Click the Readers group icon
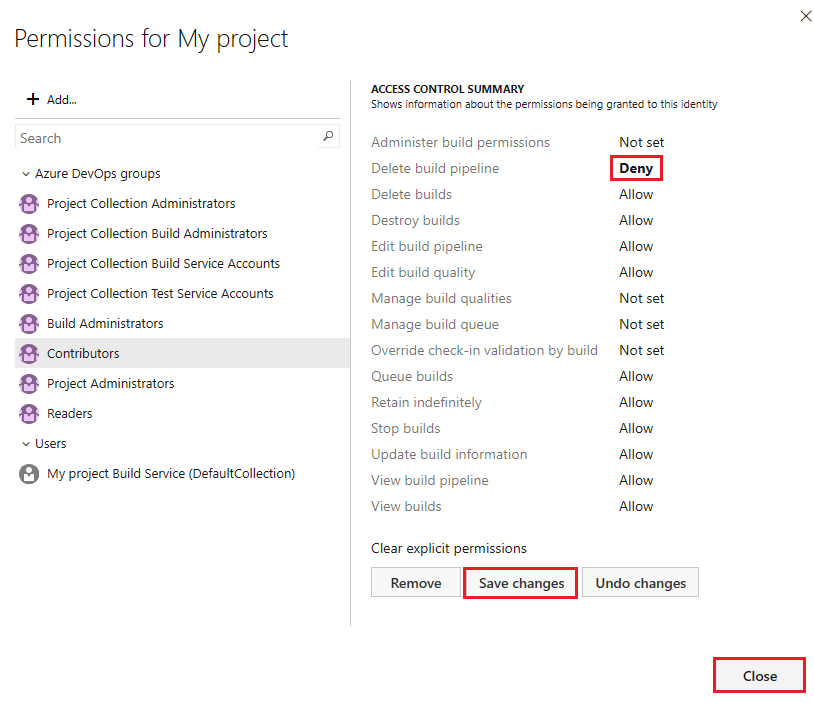 [28, 413]
